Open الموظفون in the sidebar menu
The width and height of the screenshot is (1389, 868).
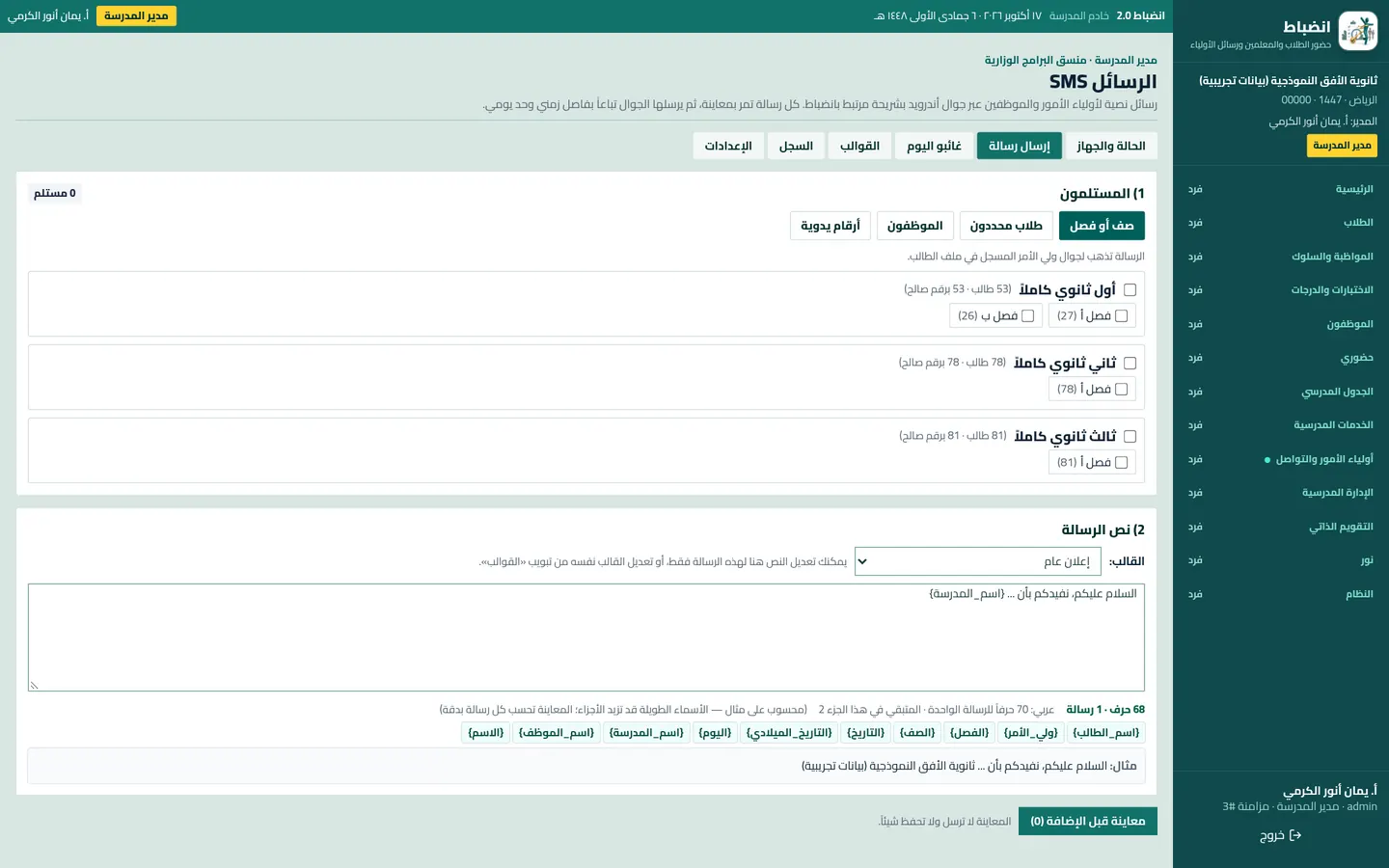1349,324
